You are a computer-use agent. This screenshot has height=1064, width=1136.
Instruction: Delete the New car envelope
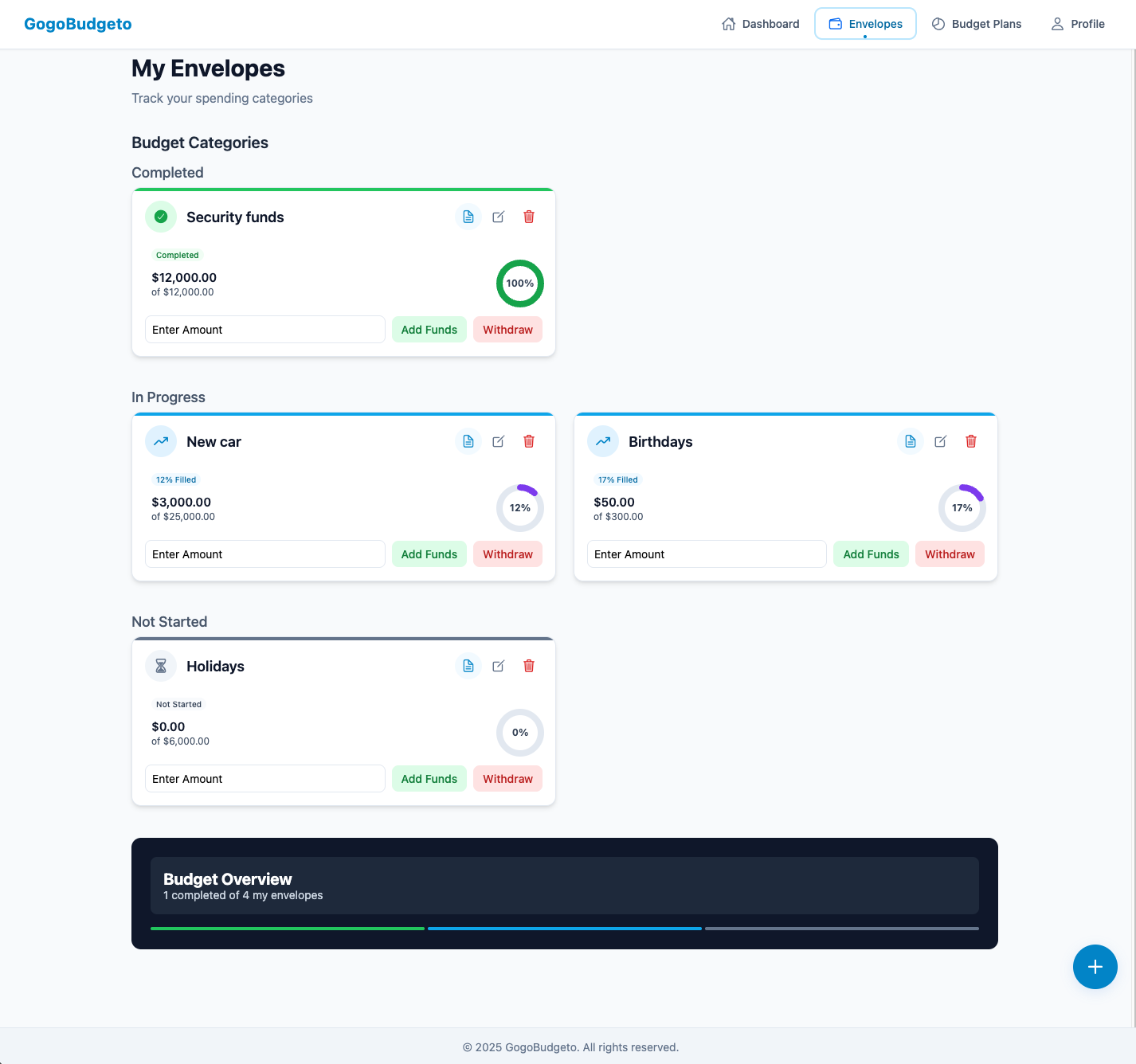[529, 441]
